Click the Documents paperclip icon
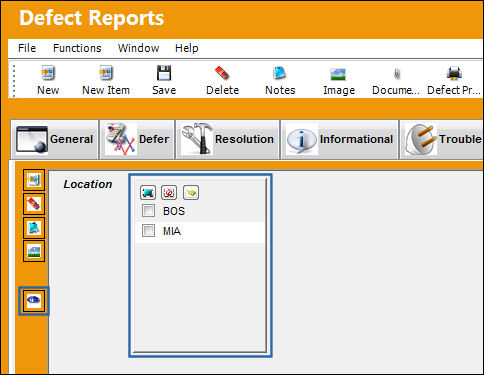The height and width of the screenshot is (375, 484). [x=397, y=74]
